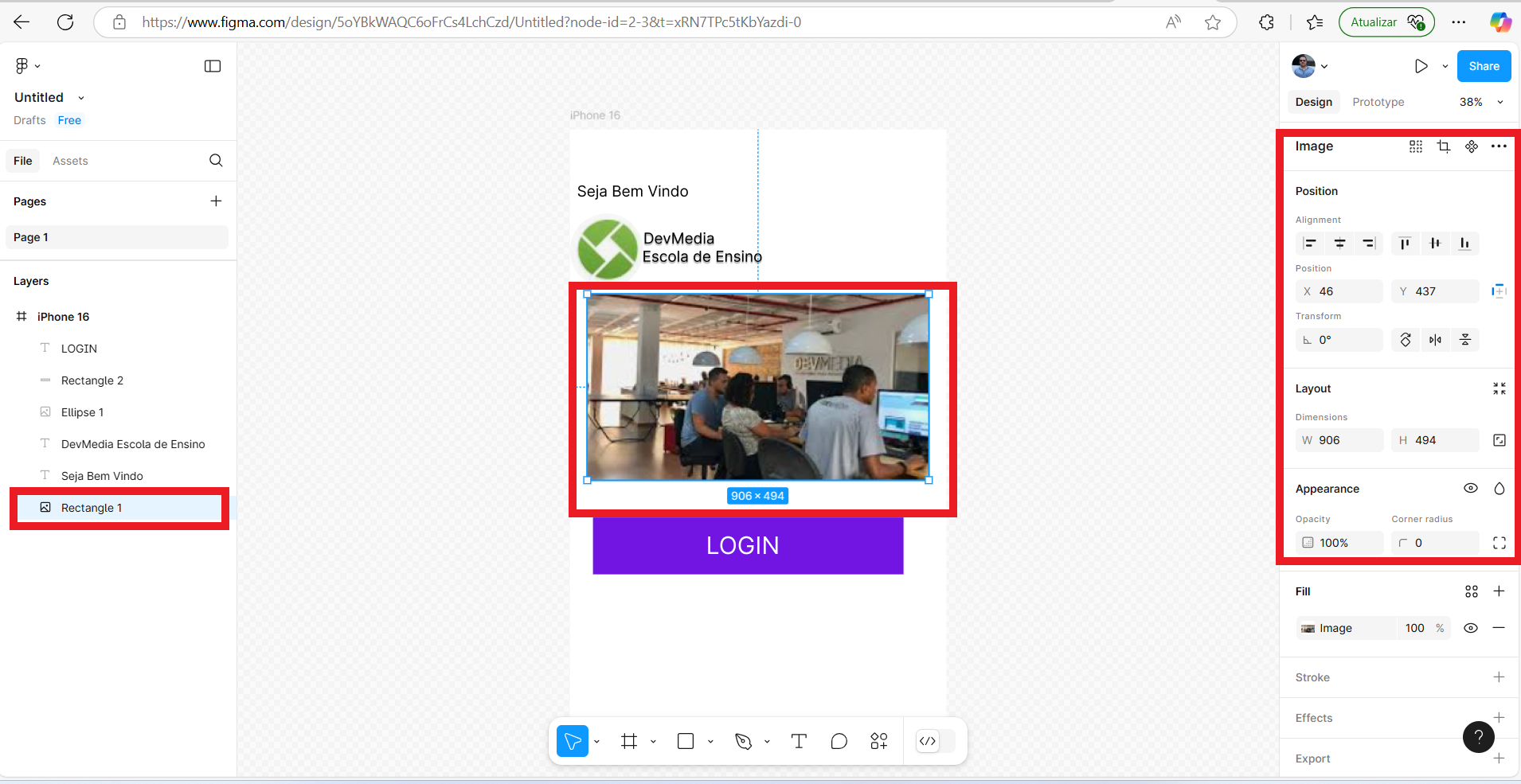
Task: Toggle lock aspect ratio for dimensions
Action: click(x=1499, y=440)
